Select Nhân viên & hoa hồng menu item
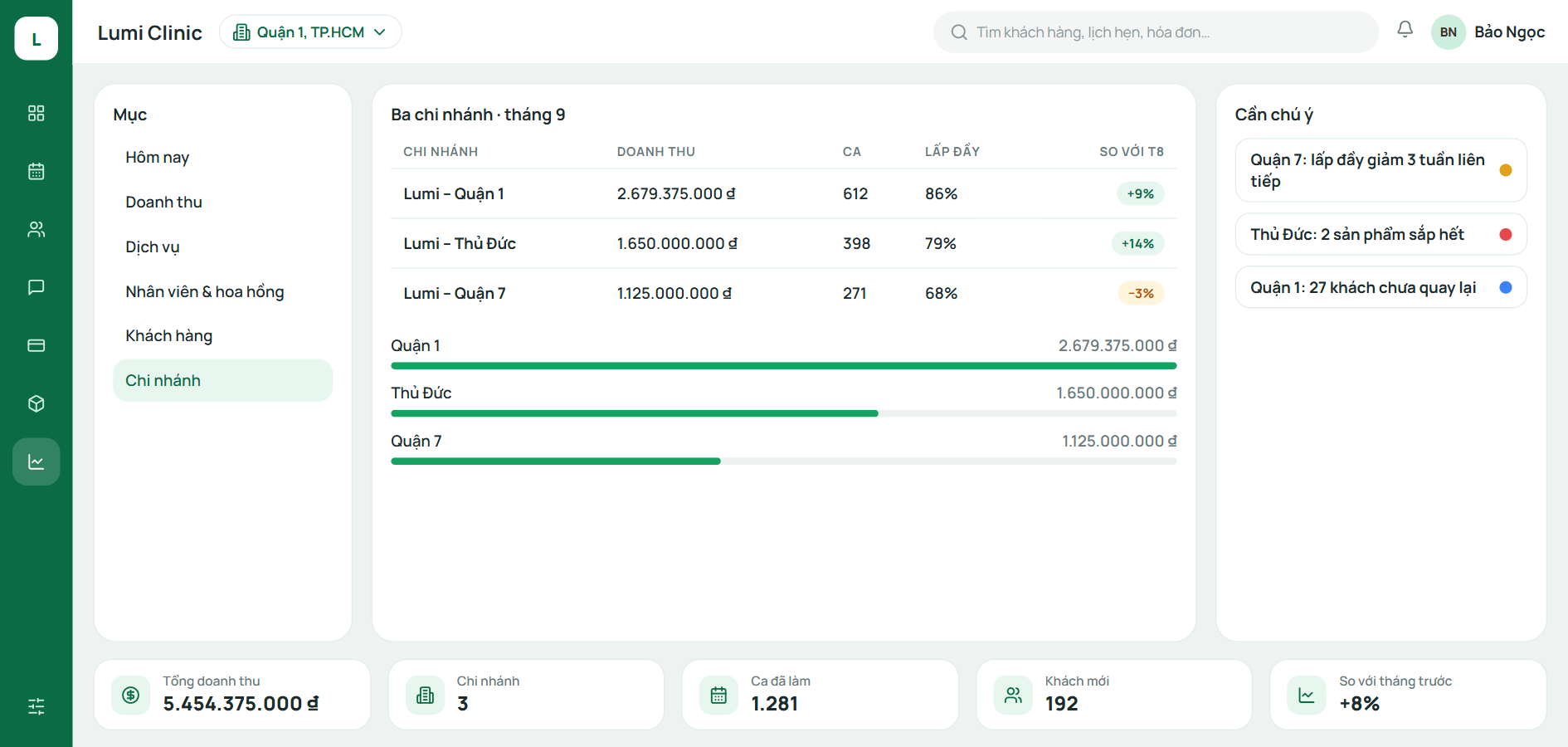Viewport: 1568px width, 747px height. coord(222,291)
